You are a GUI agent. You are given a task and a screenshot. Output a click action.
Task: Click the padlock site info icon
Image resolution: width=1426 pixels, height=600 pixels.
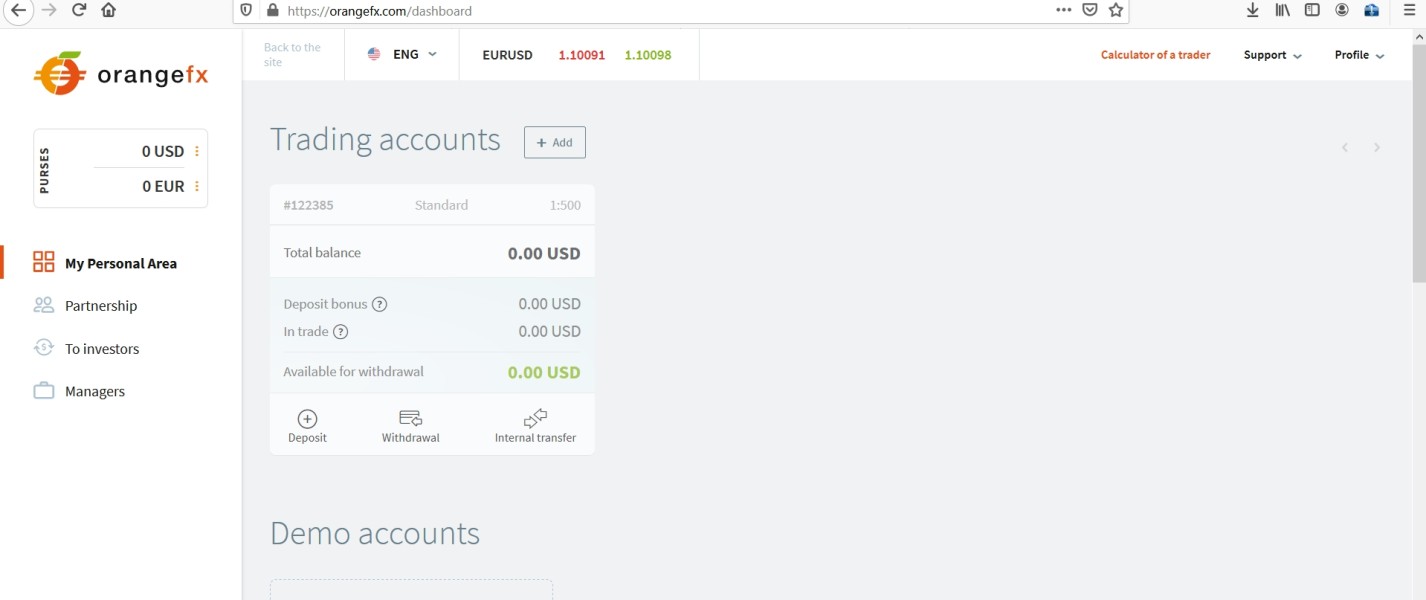272,11
